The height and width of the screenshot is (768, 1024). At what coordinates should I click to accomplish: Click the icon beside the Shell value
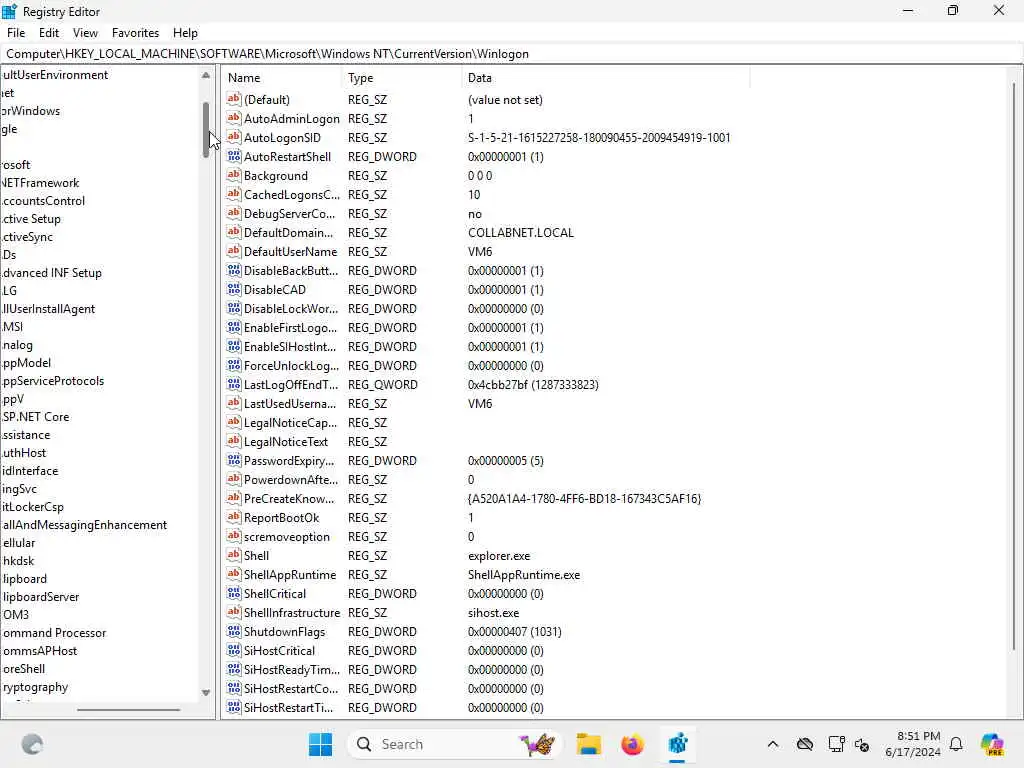[x=234, y=555]
